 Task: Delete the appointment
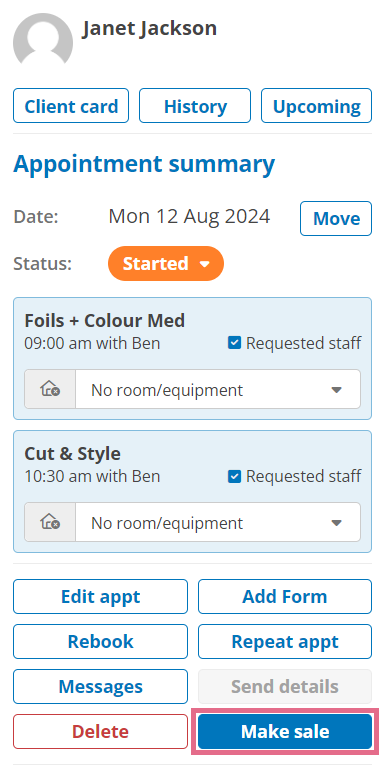point(100,732)
